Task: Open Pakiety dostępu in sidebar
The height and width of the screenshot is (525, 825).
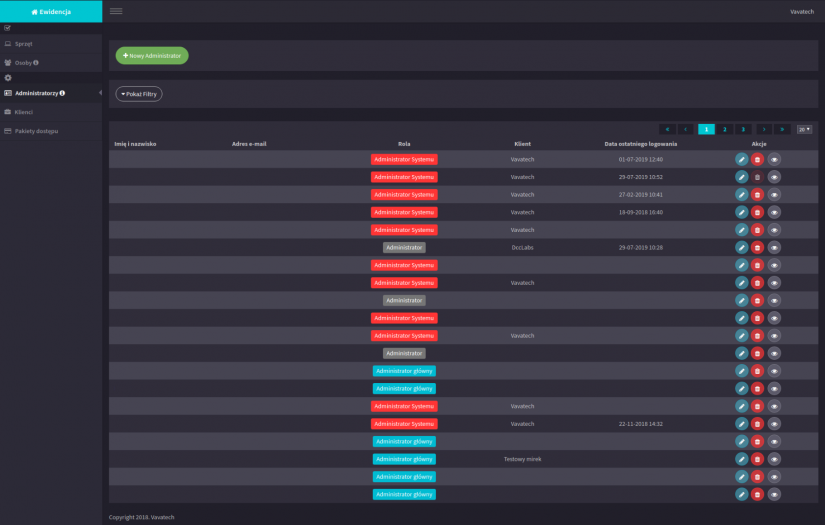Action: coord(51,131)
